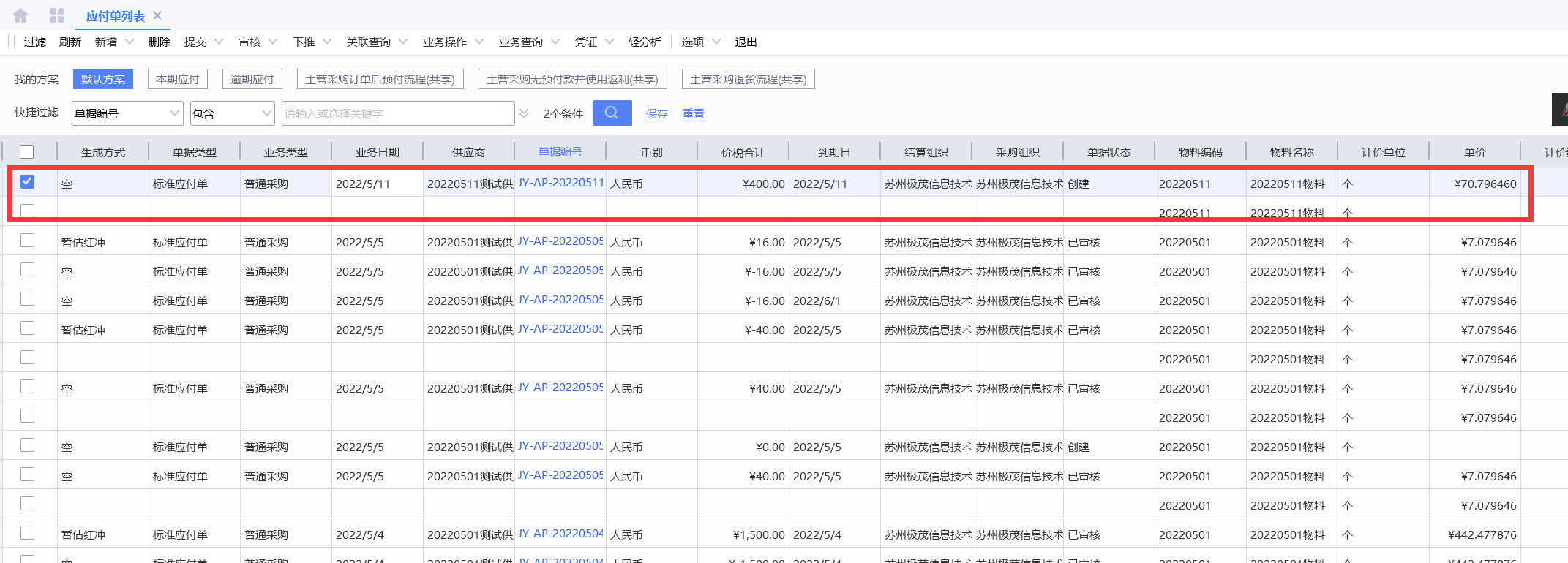Click the 重置 link to reset filters
The width and height of the screenshot is (1568, 563).
tap(694, 114)
